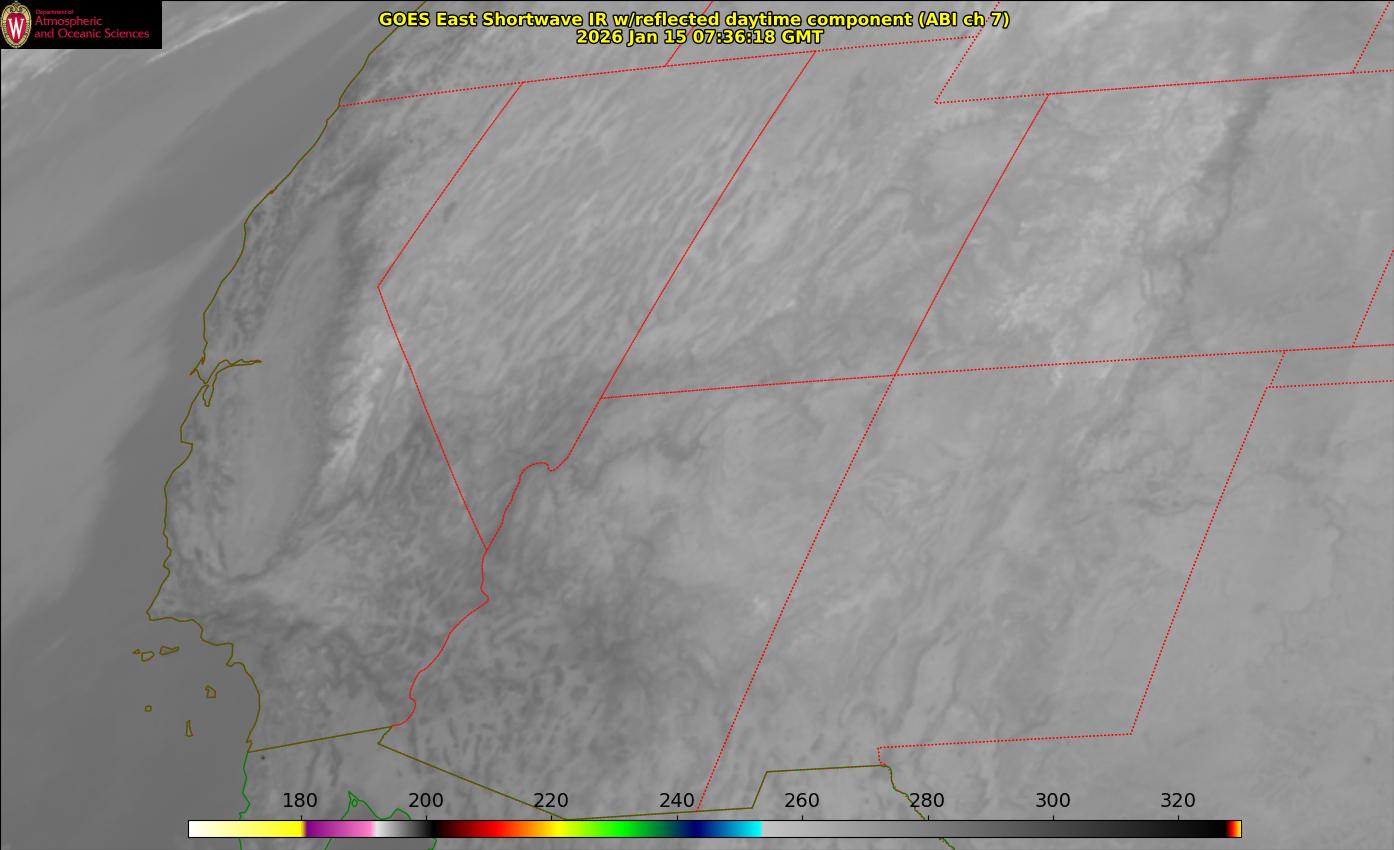Click the 220 colorbar label
The height and width of the screenshot is (850, 1394).
[551, 800]
